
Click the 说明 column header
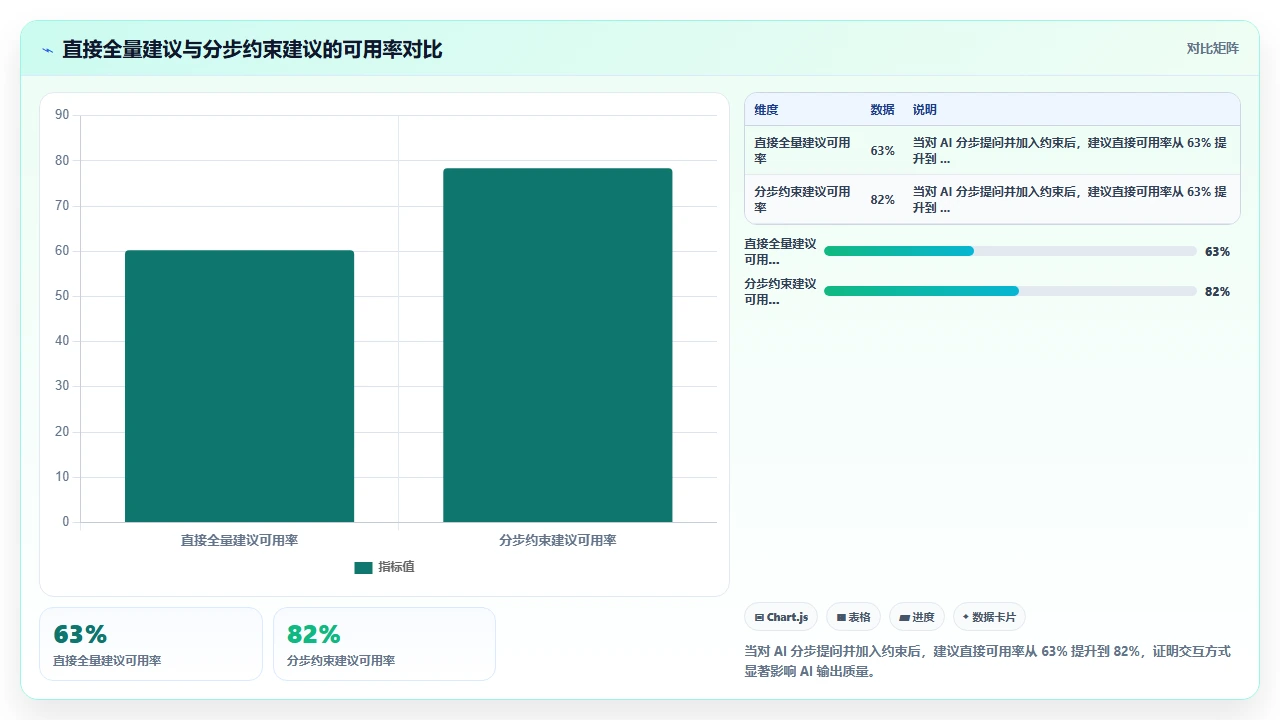924,110
